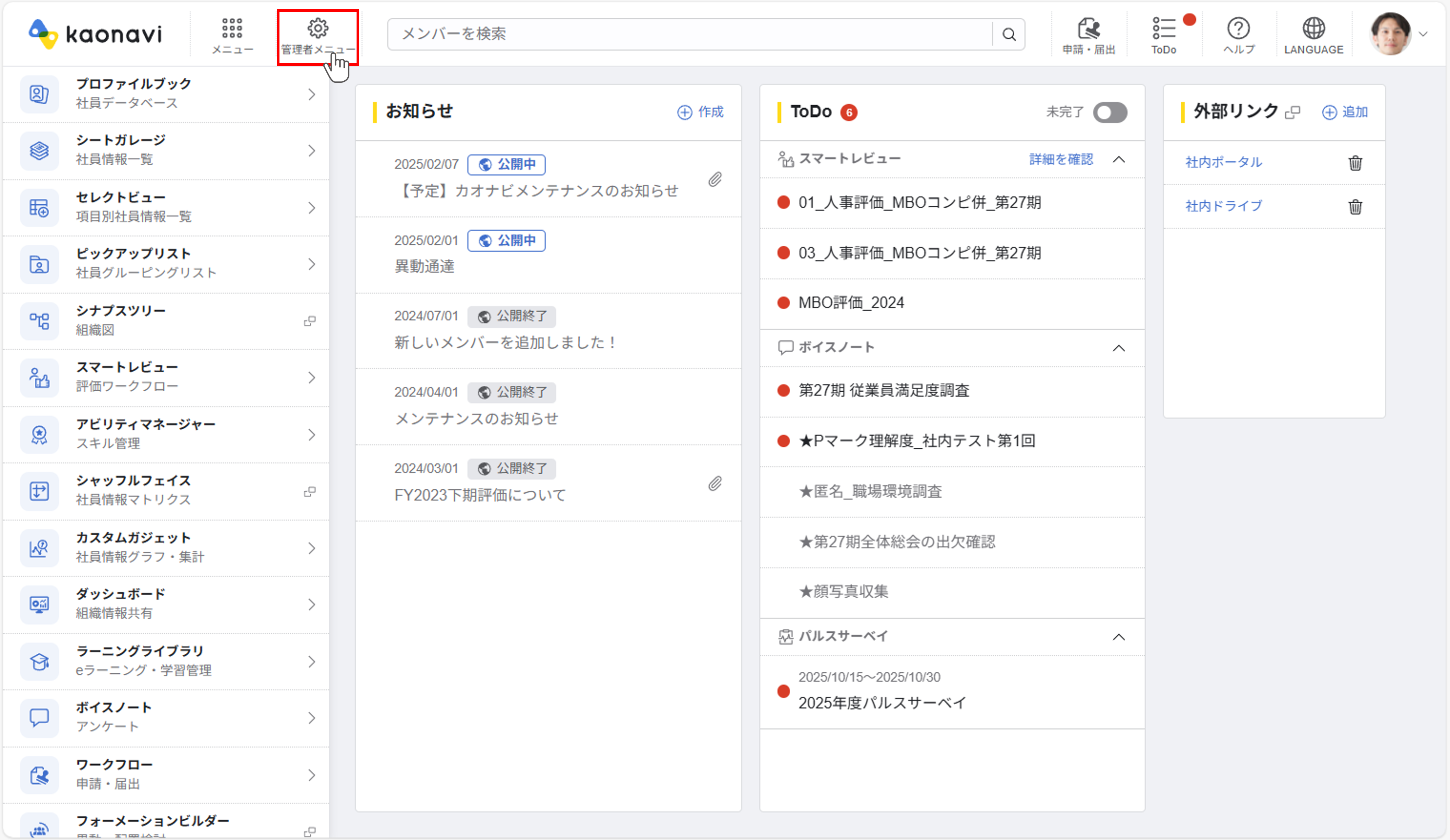Open attachment clip on カオナビメンテナンス notice
Viewport: 1450px width, 840px height.
pyautogui.click(x=714, y=180)
